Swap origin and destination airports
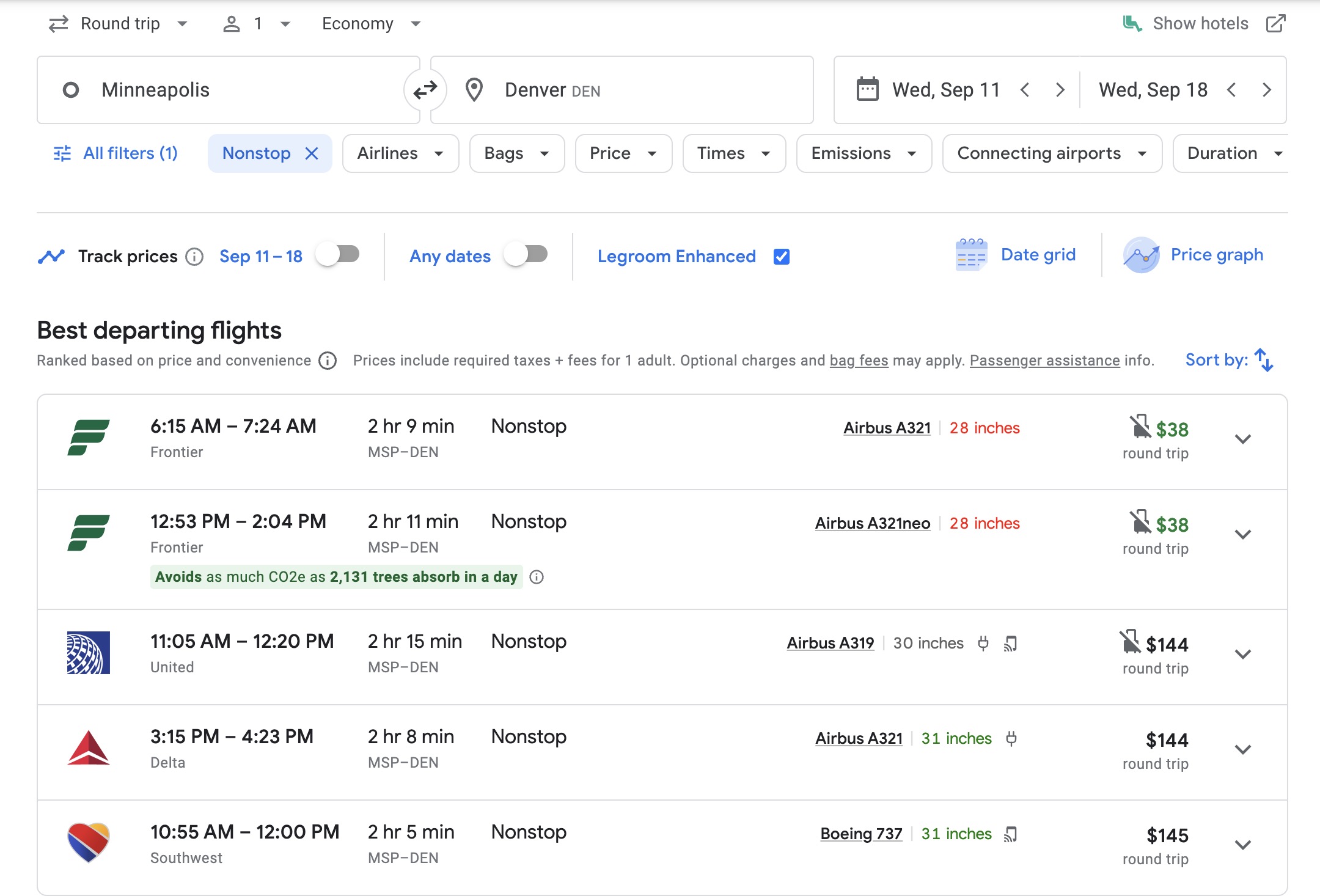The width and height of the screenshot is (1320, 896). point(425,90)
